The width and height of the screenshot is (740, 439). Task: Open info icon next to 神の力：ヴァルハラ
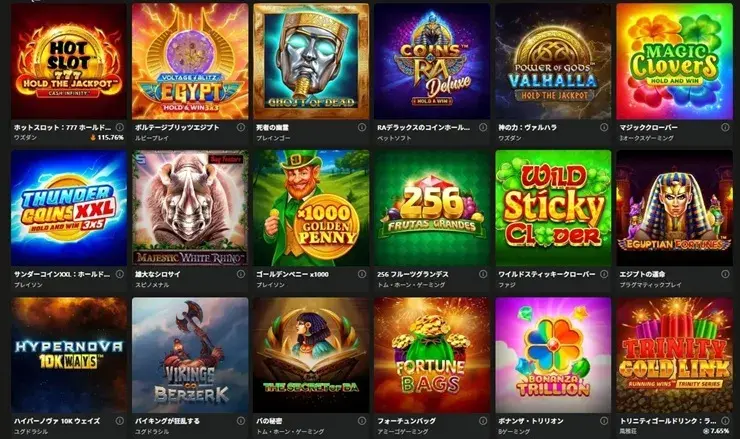(x=604, y=127)
